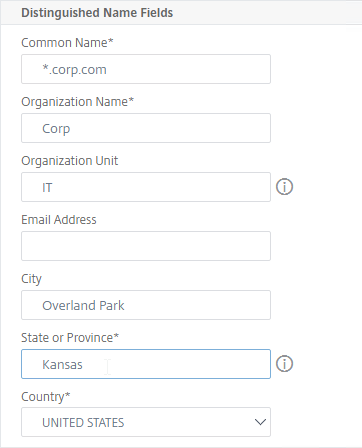Open the UNITED STATES country combo box
This screenshot has width=362, height=448.
146,422
